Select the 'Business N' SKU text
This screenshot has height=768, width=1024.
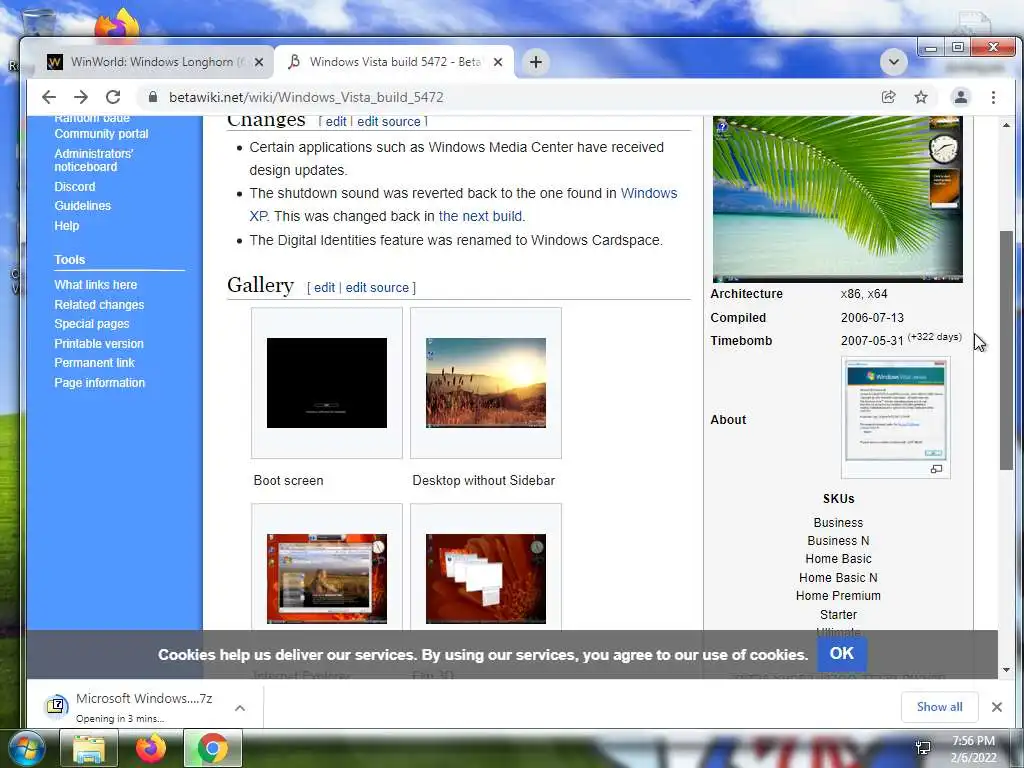point(838,541)
